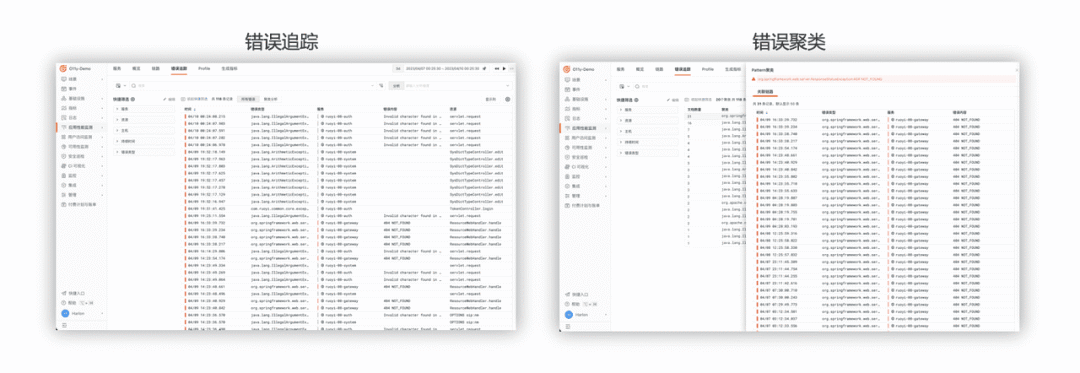Open 管理 icon in left 错误追踪 sidebar
This screenshot has width=1080, height=373.
[x=63, y=195]
